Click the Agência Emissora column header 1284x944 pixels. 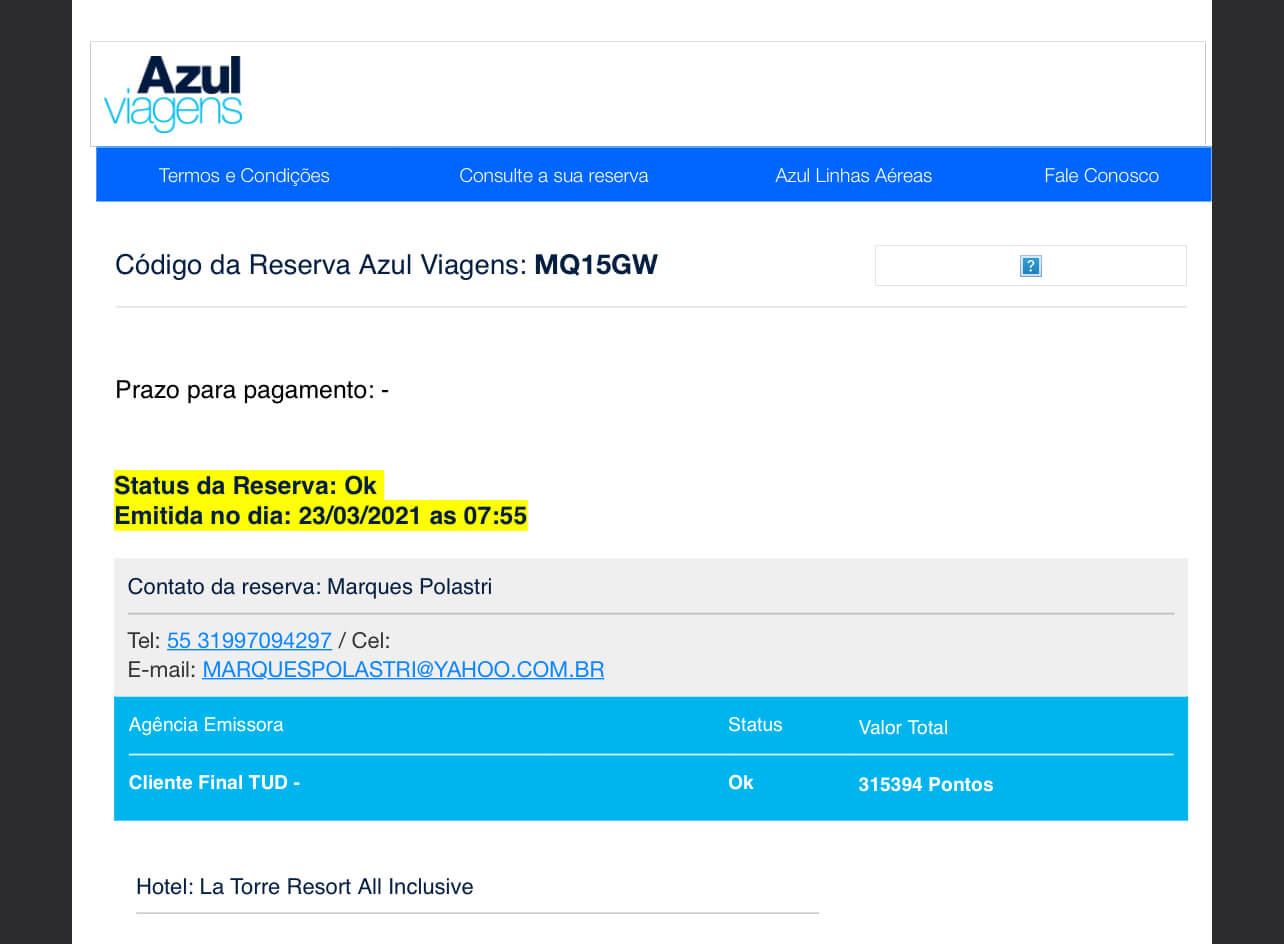tap(206, 725)
